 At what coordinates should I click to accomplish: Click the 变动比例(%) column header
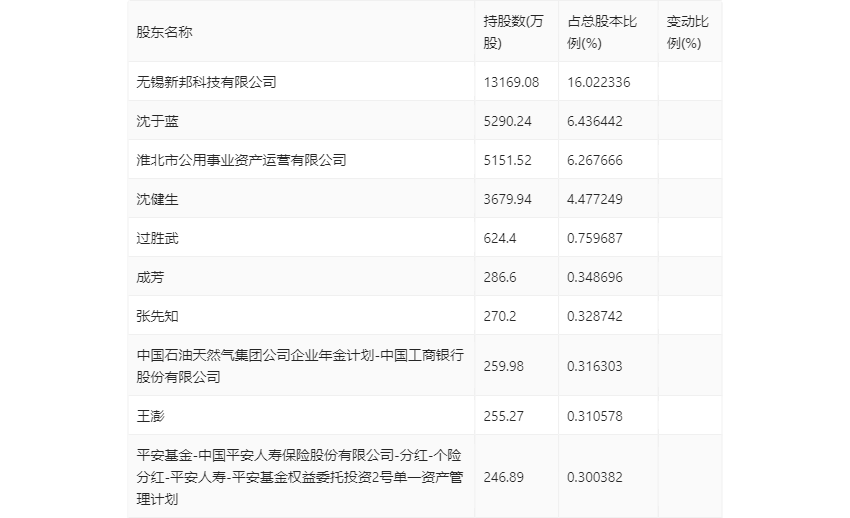(687, 33)
